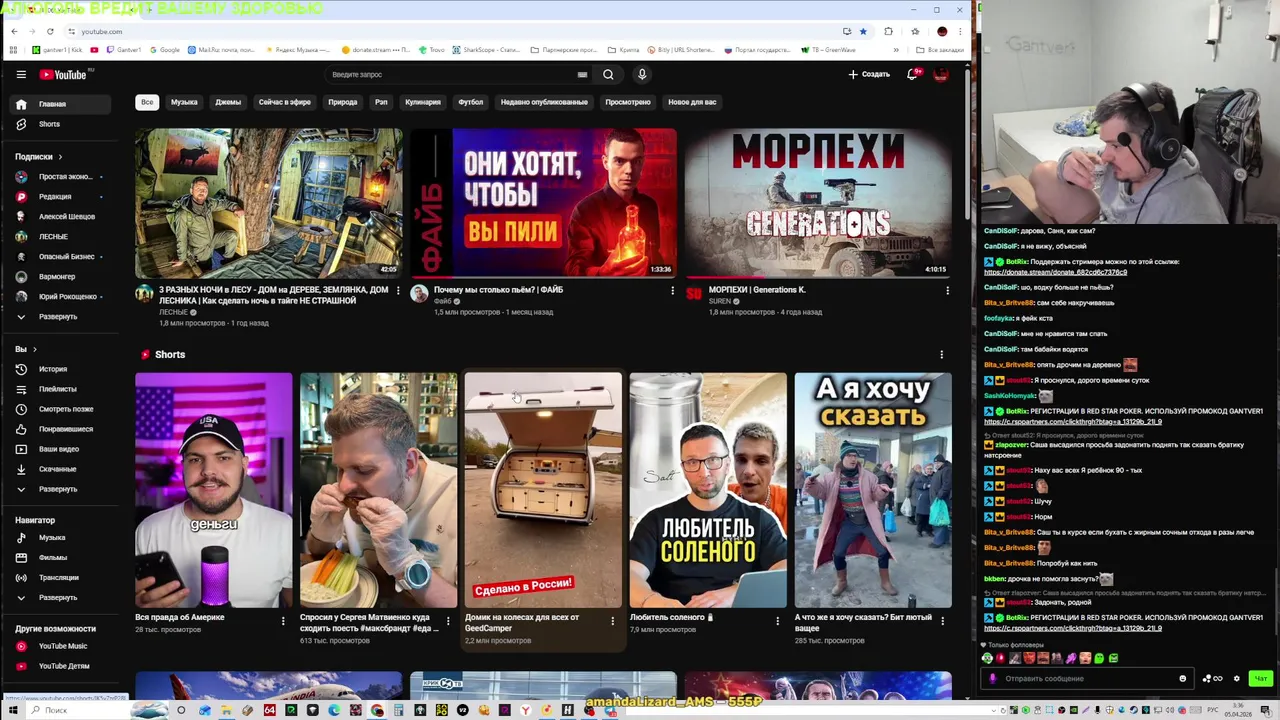
Task: Click the youtube.com address bar
Action: [450, 31]
